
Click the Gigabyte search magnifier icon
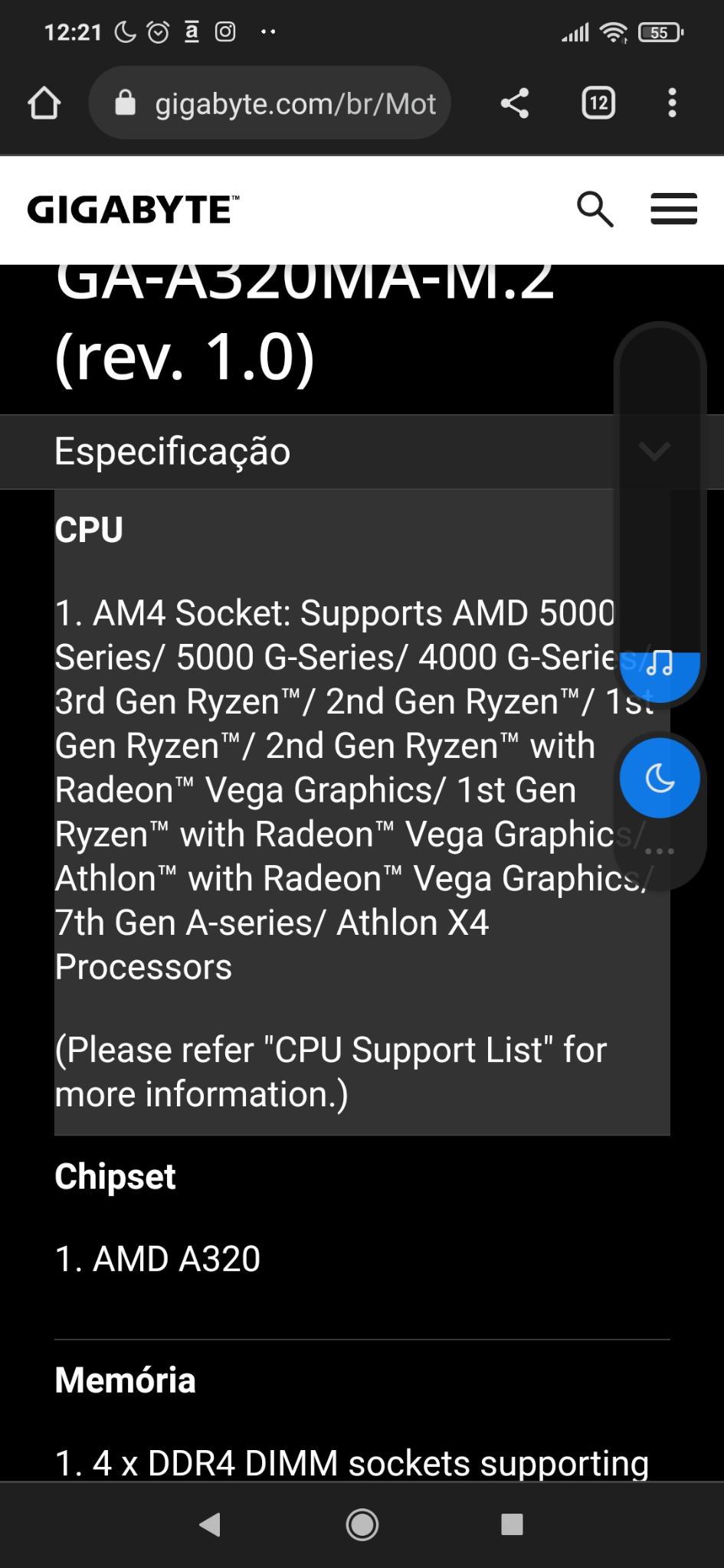tap(595, 210)
